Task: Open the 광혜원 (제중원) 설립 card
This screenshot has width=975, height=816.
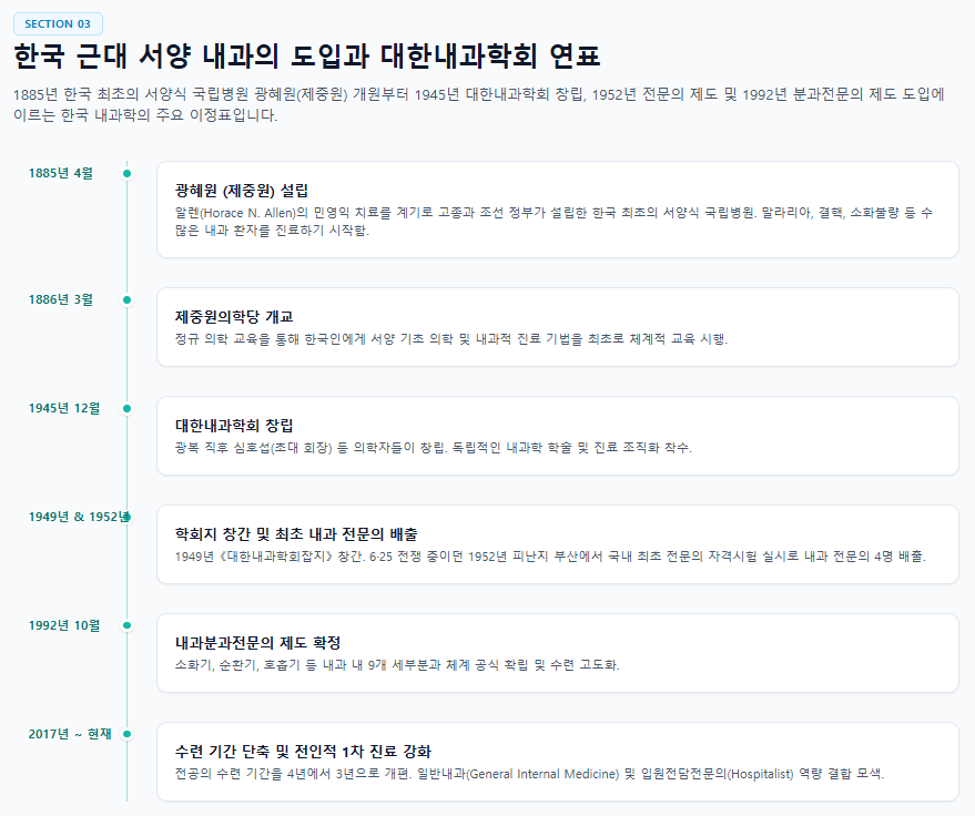Action: [558, 210]
